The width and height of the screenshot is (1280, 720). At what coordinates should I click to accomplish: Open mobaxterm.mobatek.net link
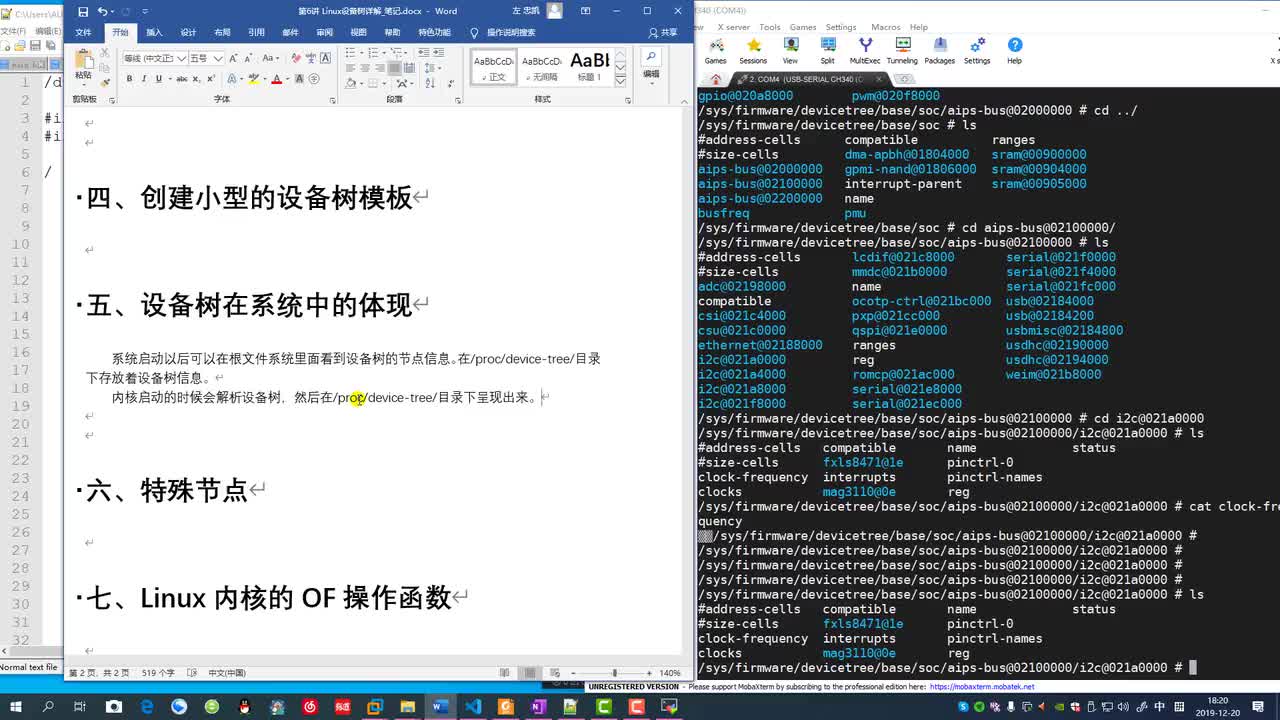tap(982, 687)
